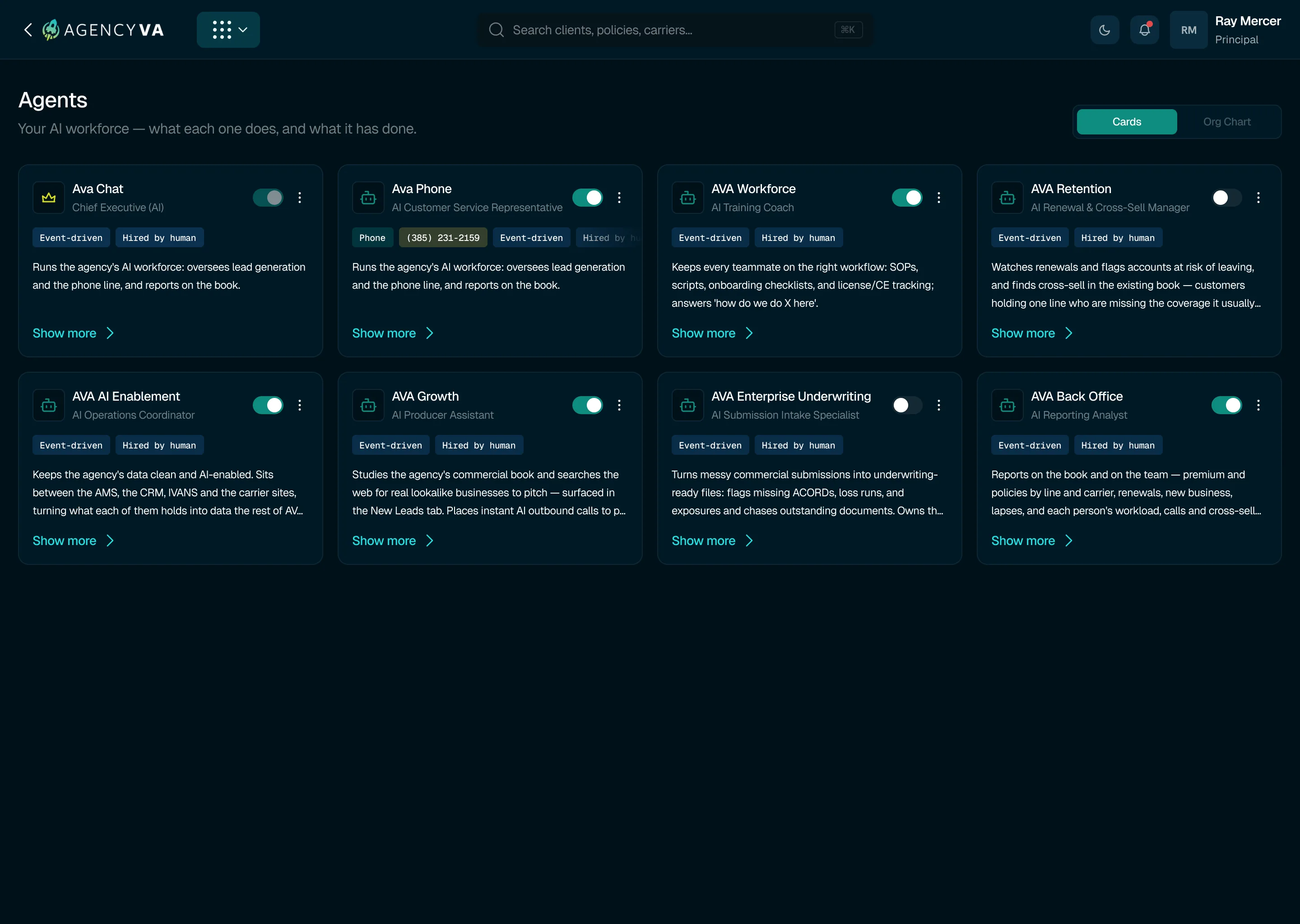Open the AVA Retention three-dot menu
The height and width of the screenshot is (924, 1300).
tap(1258, 198)
